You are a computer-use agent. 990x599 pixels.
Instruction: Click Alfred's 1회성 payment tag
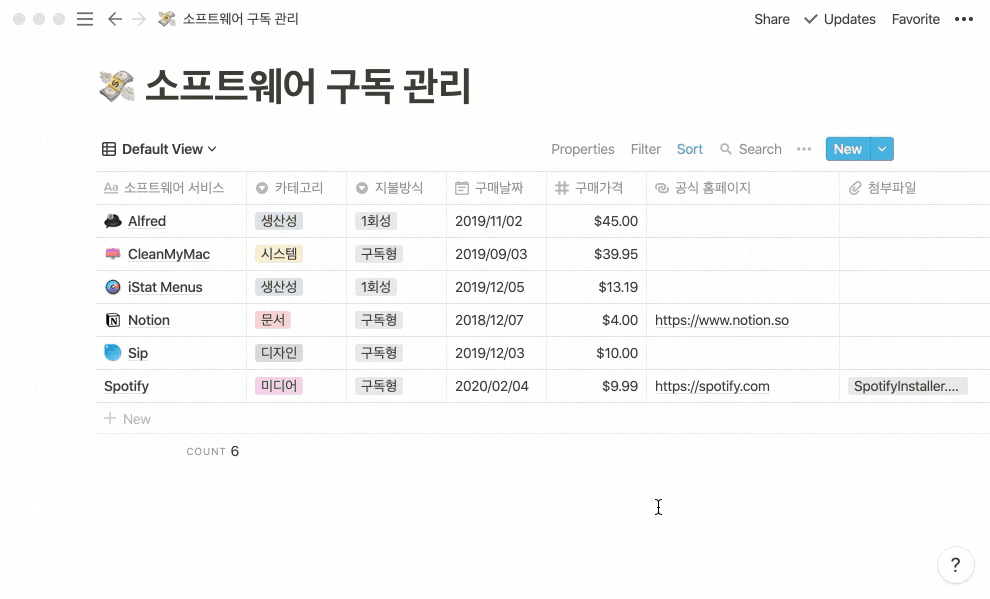coord(376,221)
